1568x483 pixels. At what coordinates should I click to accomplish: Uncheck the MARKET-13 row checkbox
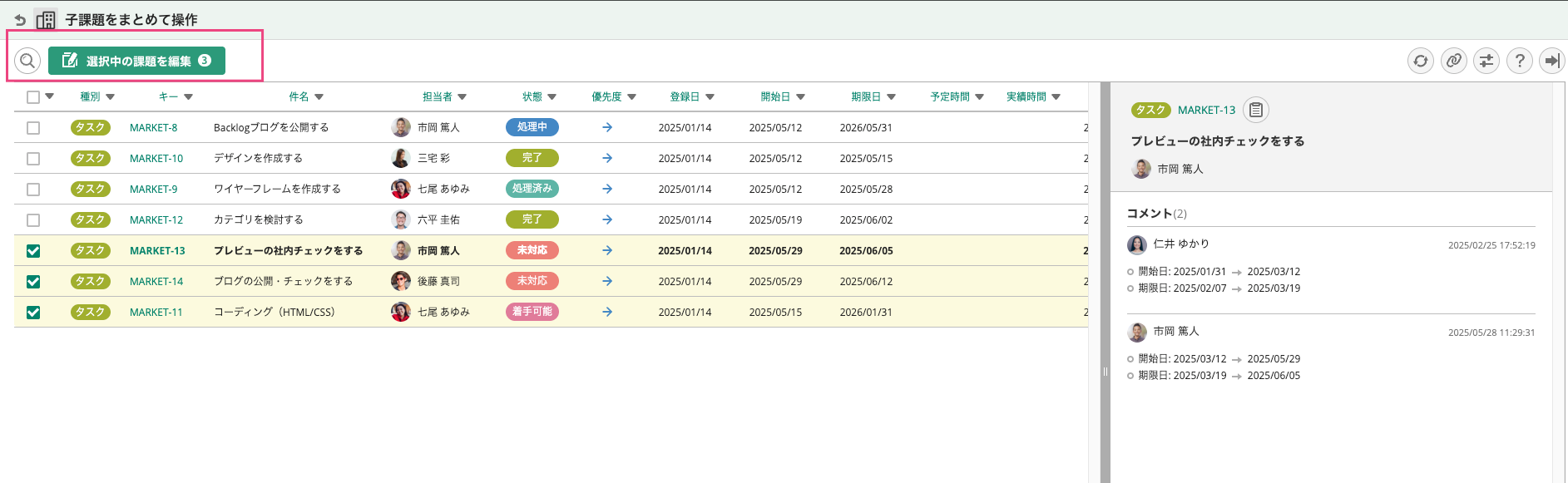pos(33,251)
